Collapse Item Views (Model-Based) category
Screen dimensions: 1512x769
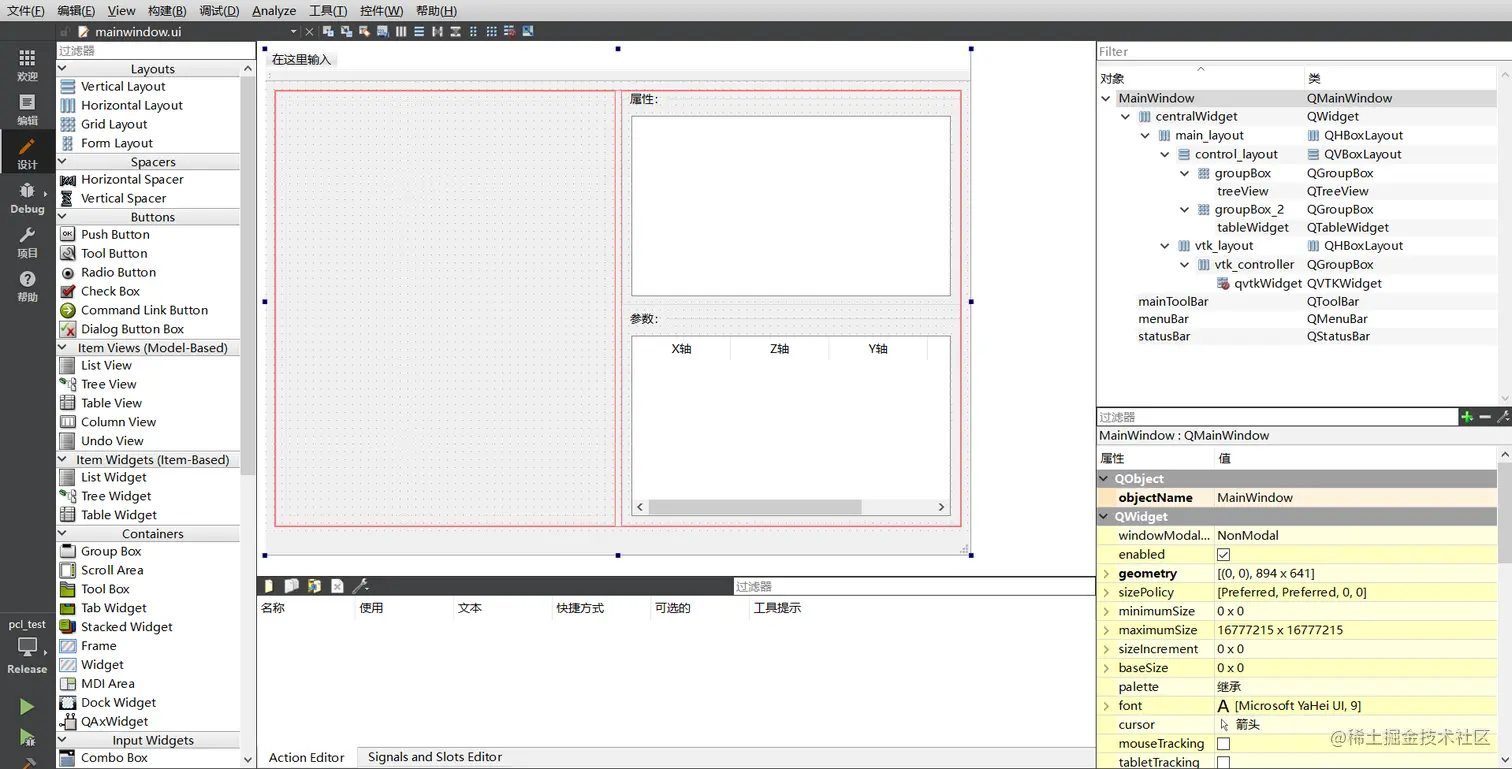[x=62, y=348]
